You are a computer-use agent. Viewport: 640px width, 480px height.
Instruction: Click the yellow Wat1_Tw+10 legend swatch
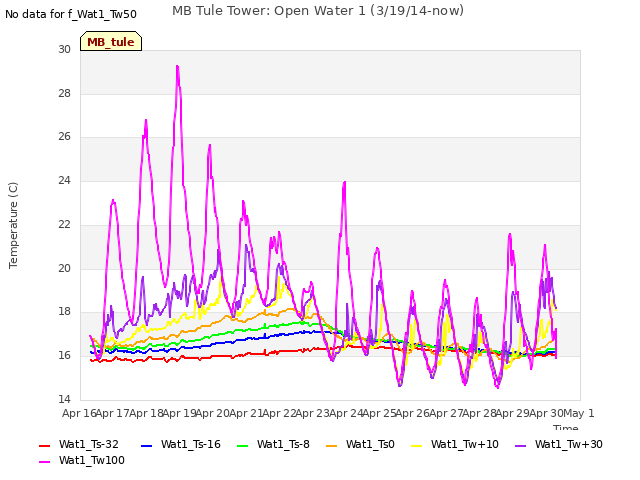pos(416,446)
